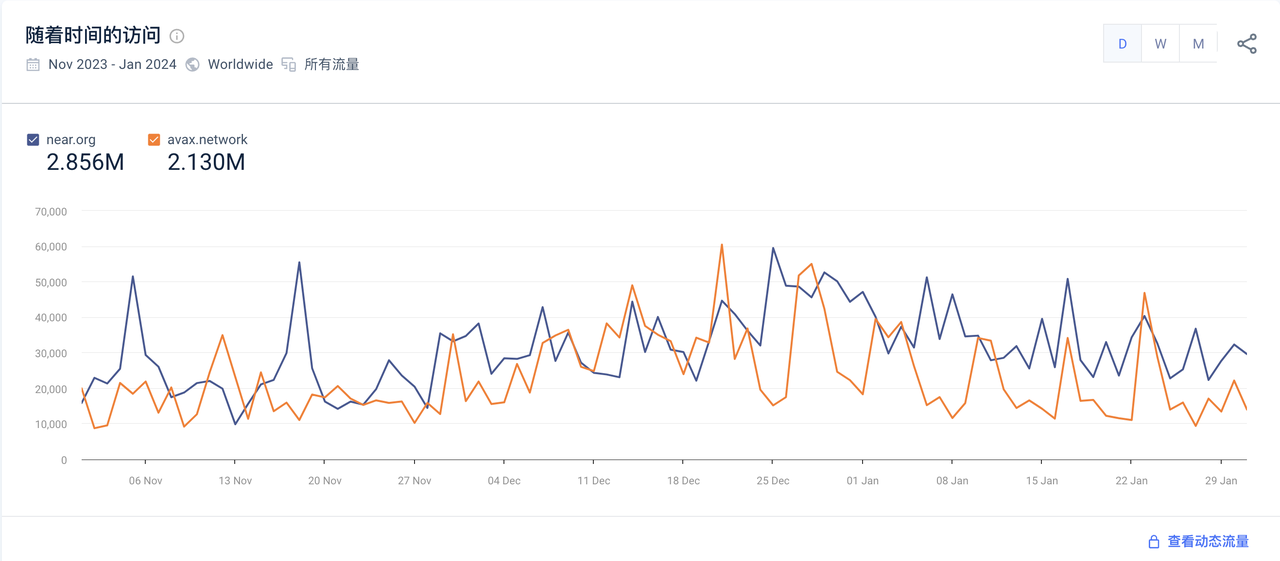Click the calendar icon by date range
Screen dimensions: 1280x561
click(x=33, y=64)
